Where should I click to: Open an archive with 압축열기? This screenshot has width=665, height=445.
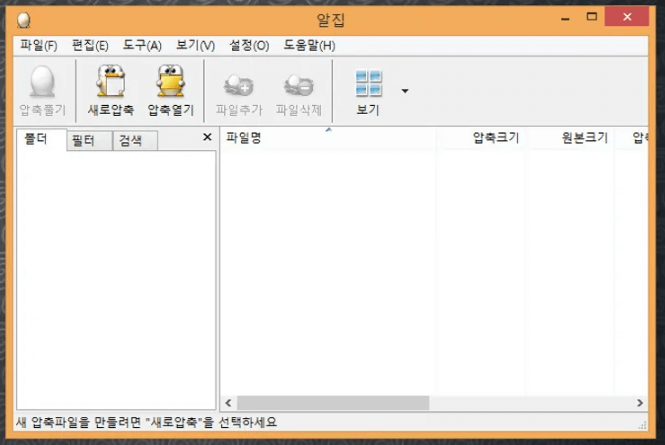click(x=170, y=91)
